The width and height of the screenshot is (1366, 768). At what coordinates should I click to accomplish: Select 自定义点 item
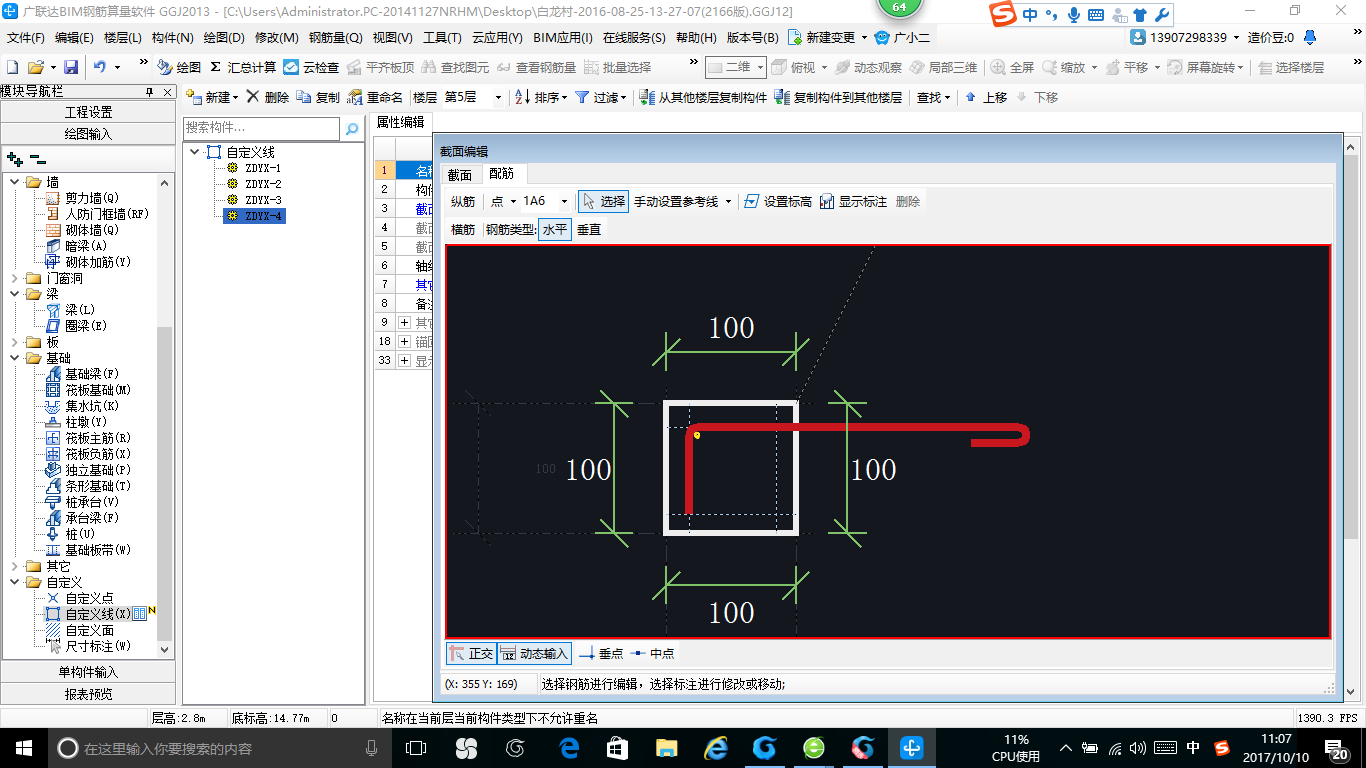[79, 598]
